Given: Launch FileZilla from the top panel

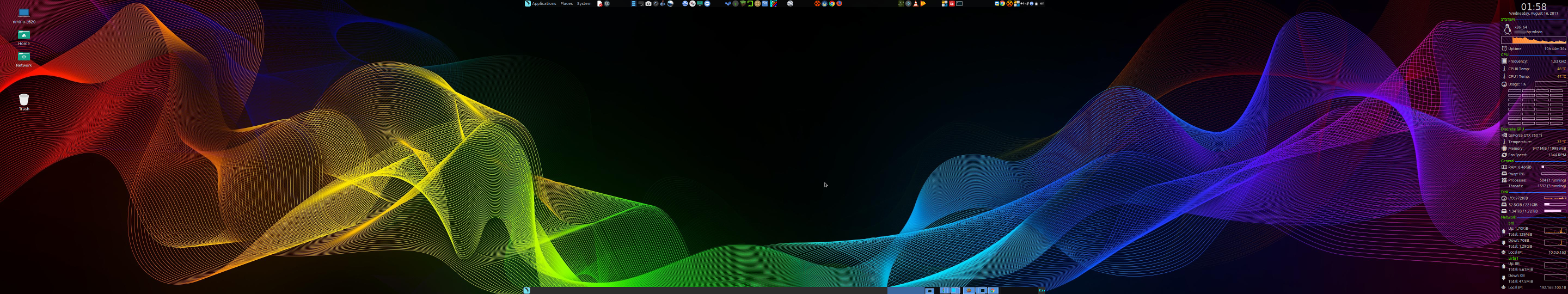Looking at the screenshot, I should click(952, 4).
